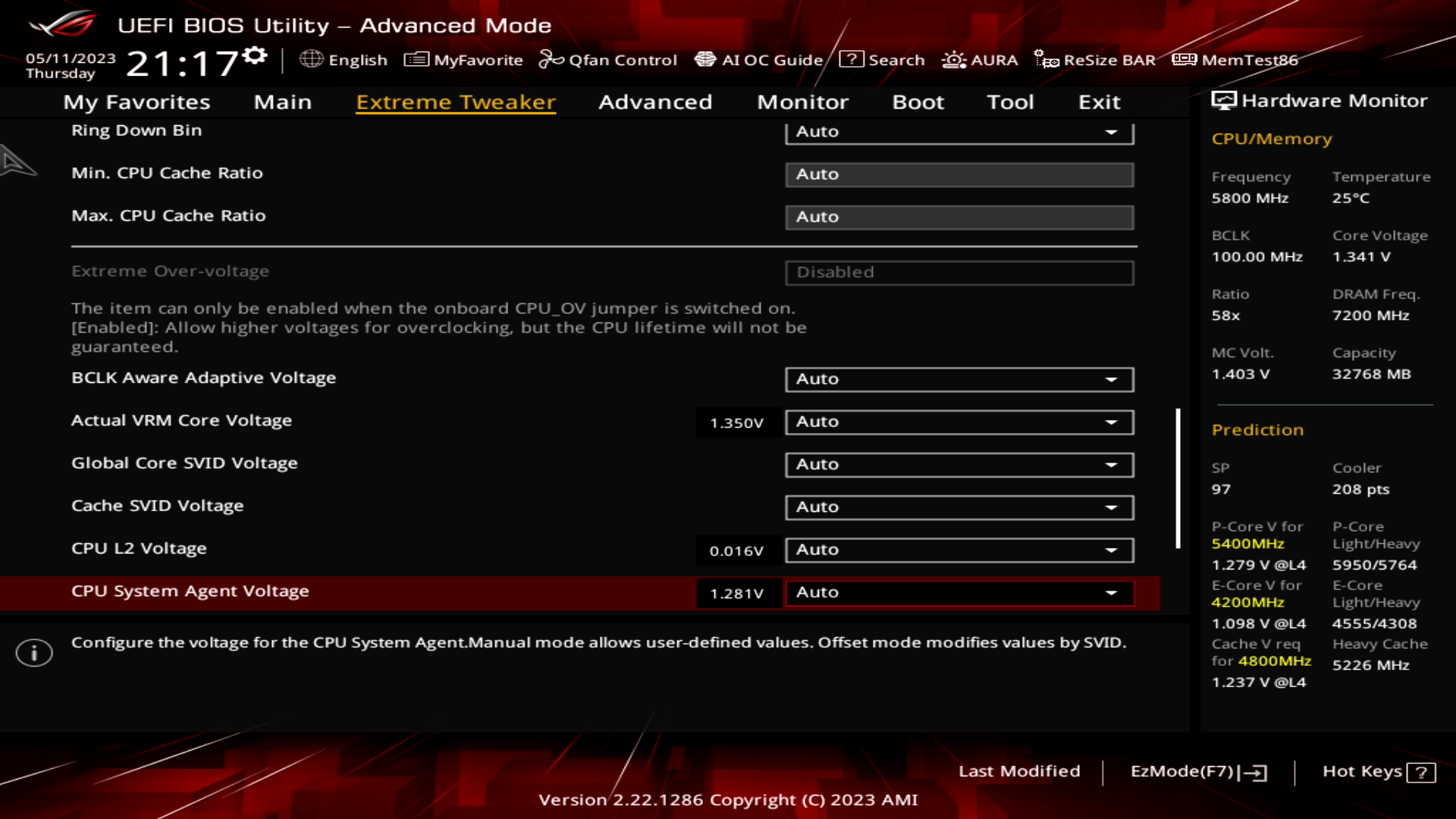Click the 208 pts Cooler value
The width and height of the screenshot is (1456, 819).
[1360, 489]
